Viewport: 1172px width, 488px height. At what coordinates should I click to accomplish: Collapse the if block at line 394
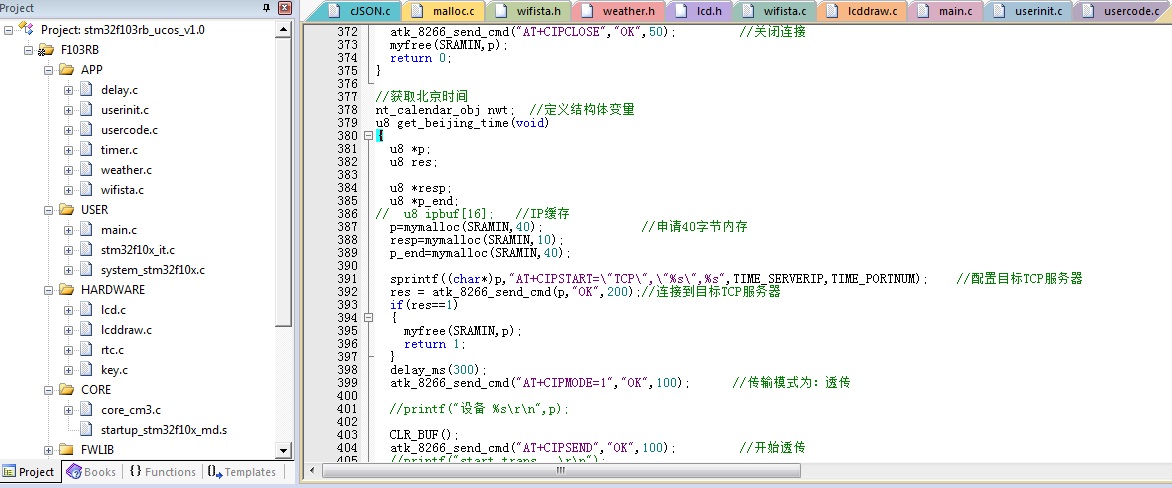tap(369, 318)
